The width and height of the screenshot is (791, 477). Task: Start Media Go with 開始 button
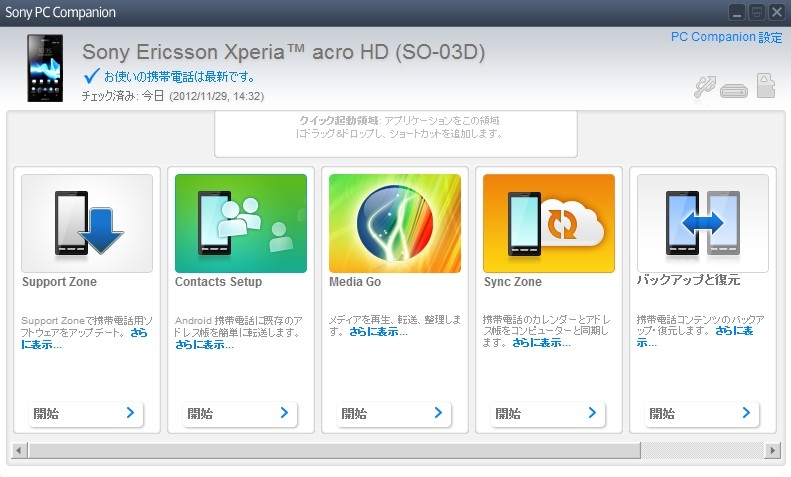coord(393,413)
